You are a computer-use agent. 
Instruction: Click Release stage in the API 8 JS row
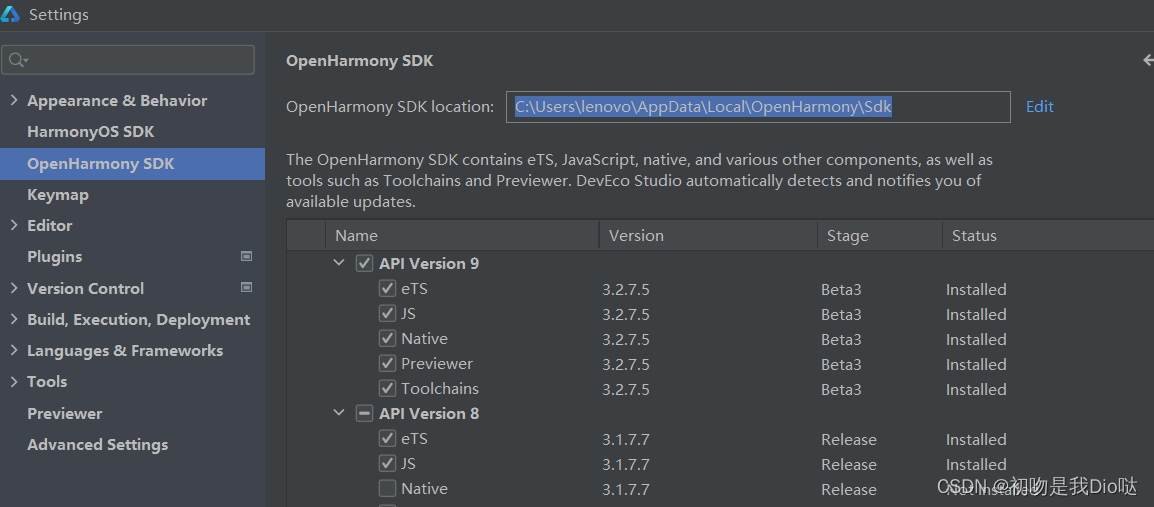coord(849,464)
